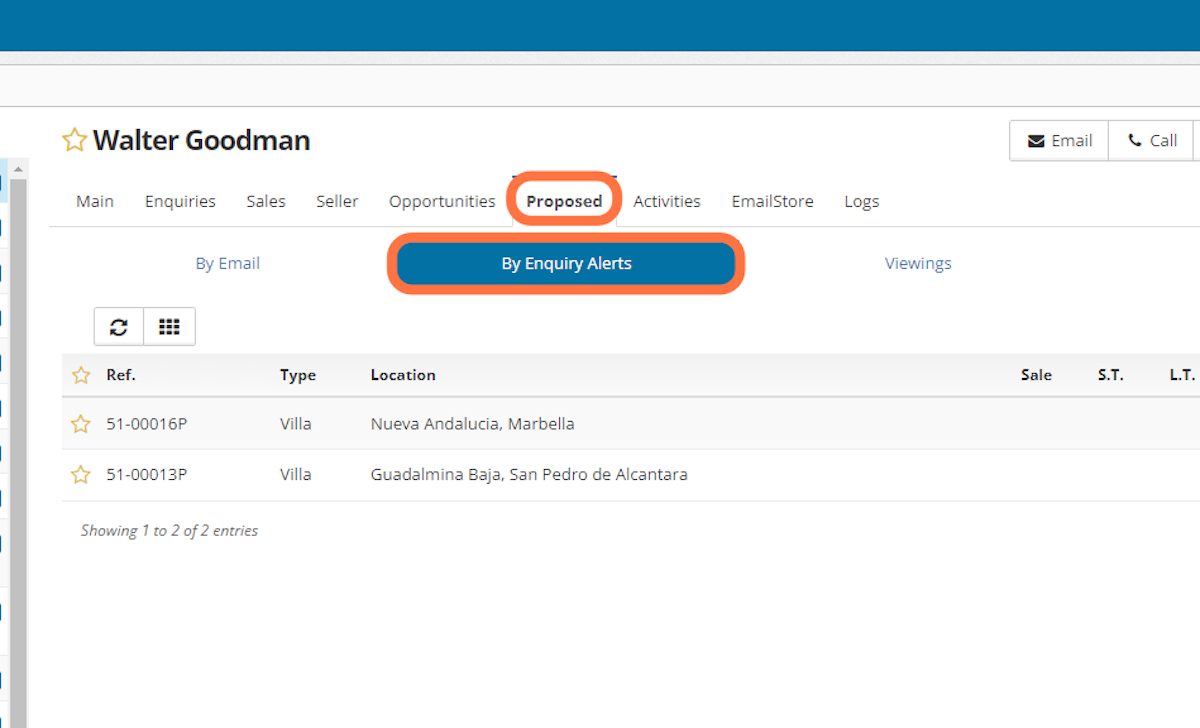Open the By Email view
The image size is (1200, 728).
pyautogui.click(x=227, y=263)
